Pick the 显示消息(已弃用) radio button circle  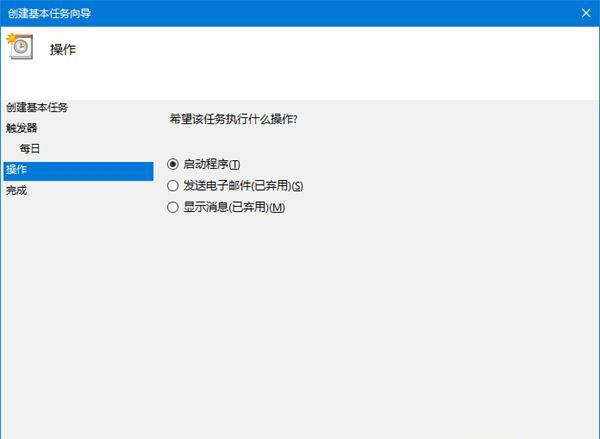(x=173, y=207)
